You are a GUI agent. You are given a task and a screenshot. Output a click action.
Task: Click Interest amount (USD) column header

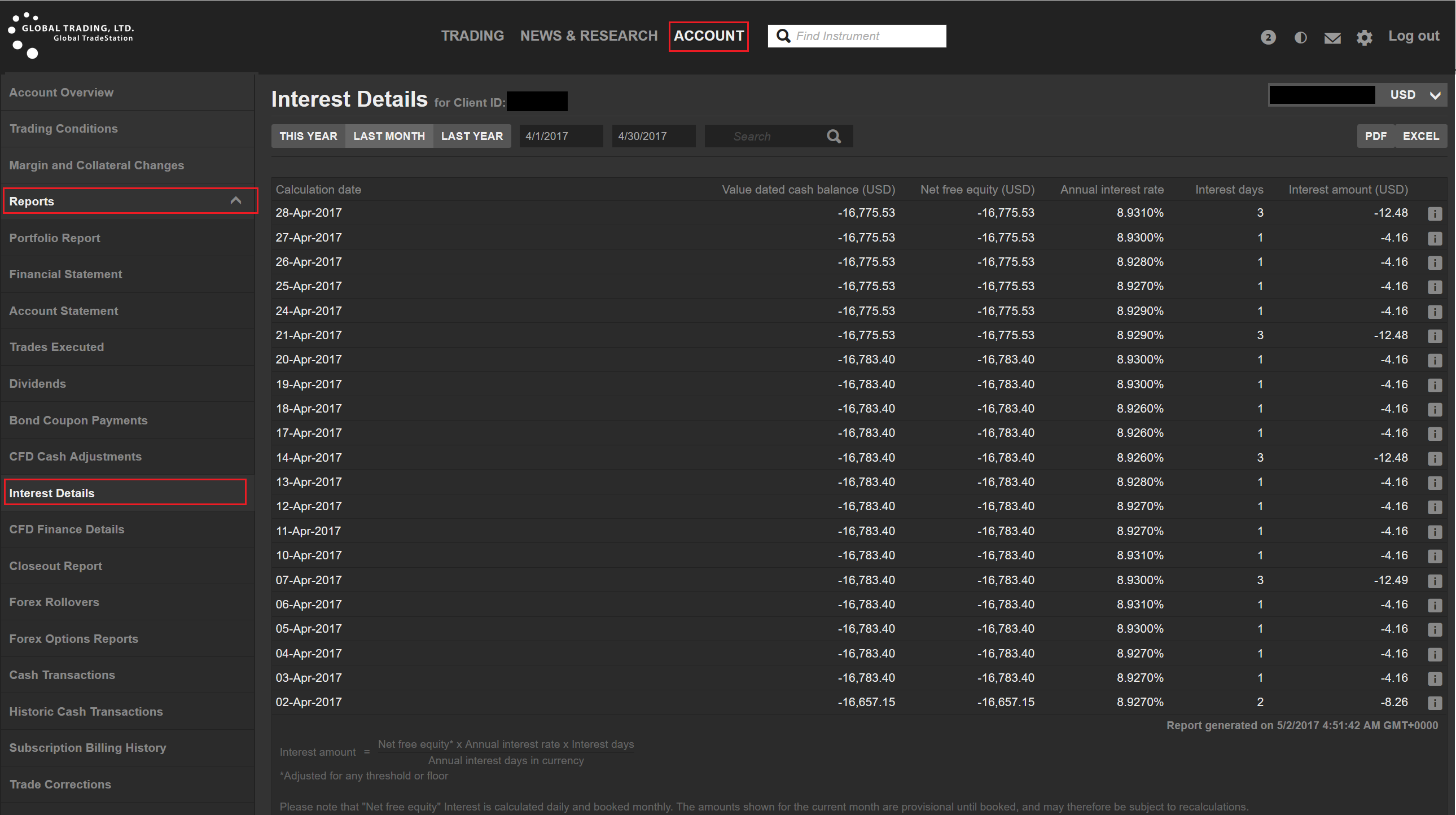(1348, 190)
